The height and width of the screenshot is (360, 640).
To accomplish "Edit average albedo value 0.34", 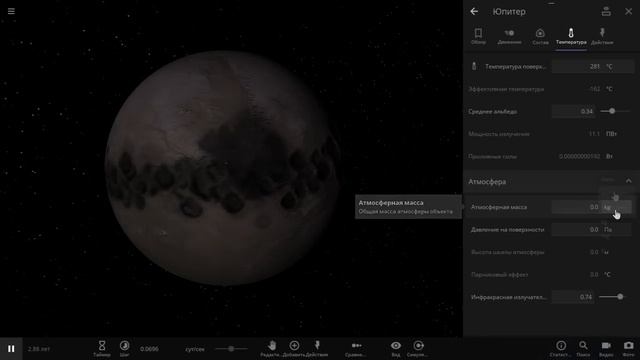I will pos(573,111).
